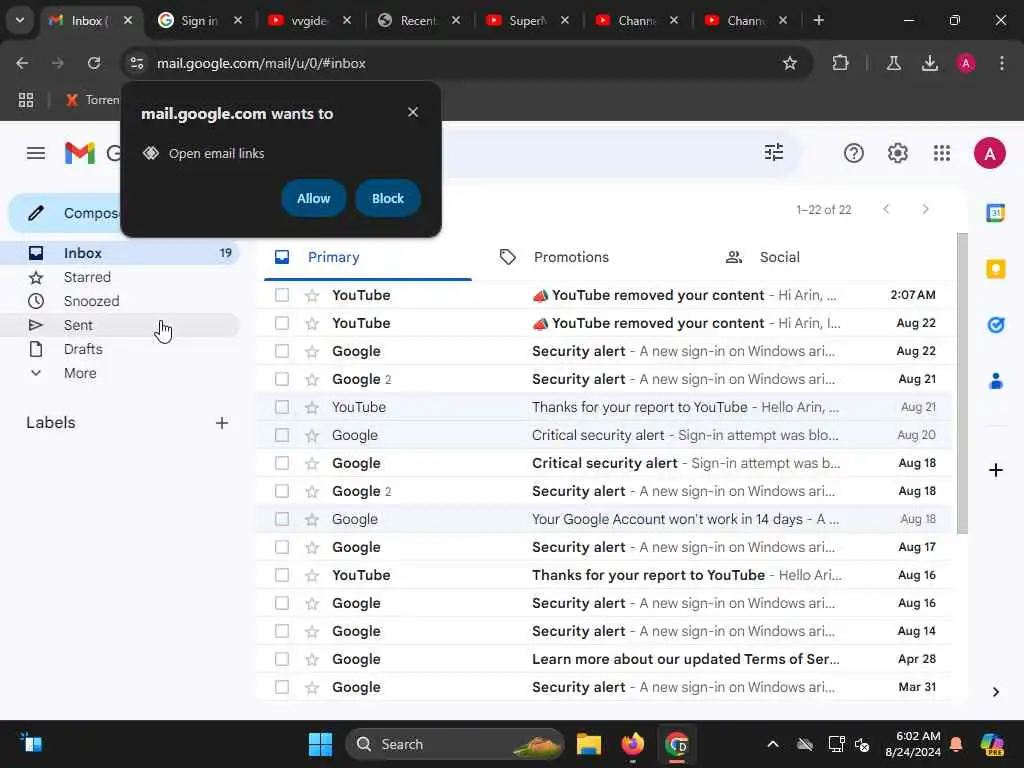Star the Aug 20 Critical security alert email
1024x768 pixels.
click(312, 435)
